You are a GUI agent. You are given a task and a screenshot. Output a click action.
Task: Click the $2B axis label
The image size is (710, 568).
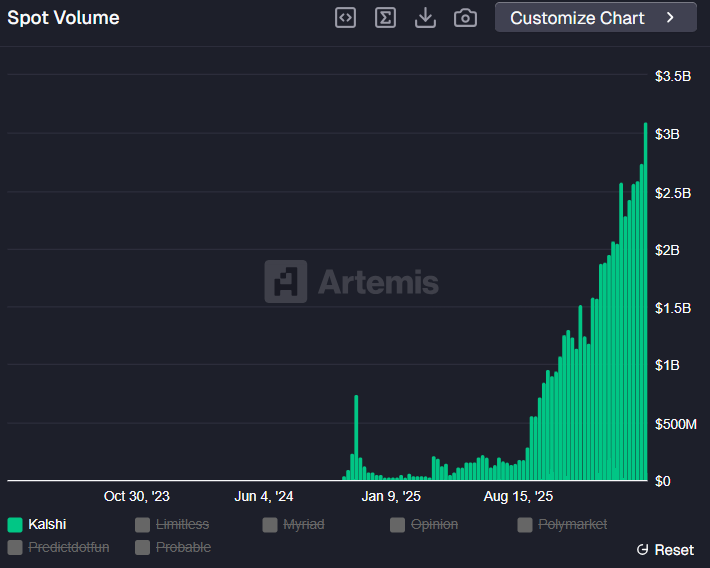[667, 250]
